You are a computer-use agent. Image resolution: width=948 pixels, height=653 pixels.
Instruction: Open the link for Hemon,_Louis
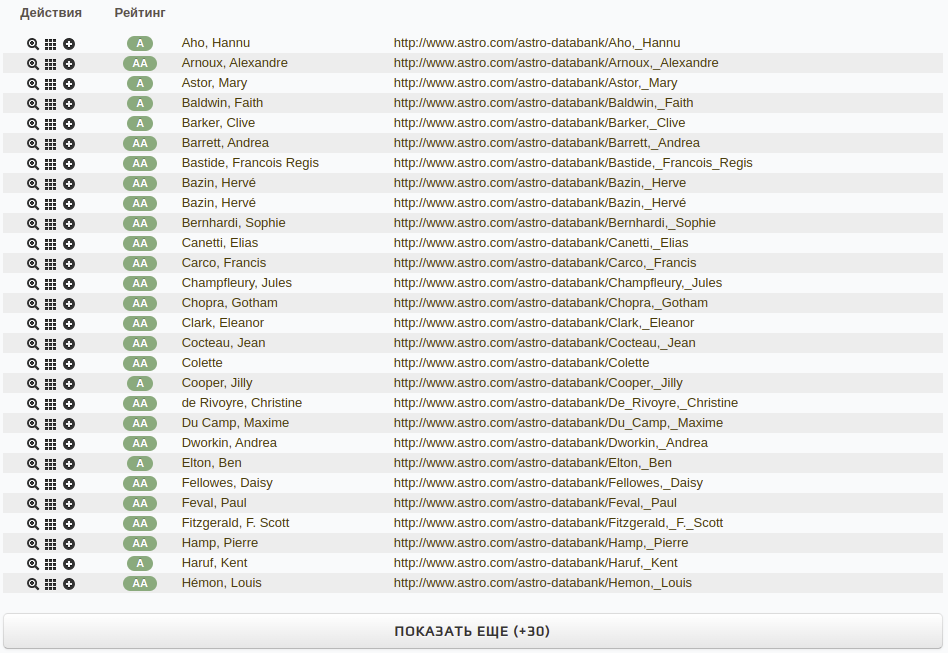pyautogui.click(x=542, y=582)
